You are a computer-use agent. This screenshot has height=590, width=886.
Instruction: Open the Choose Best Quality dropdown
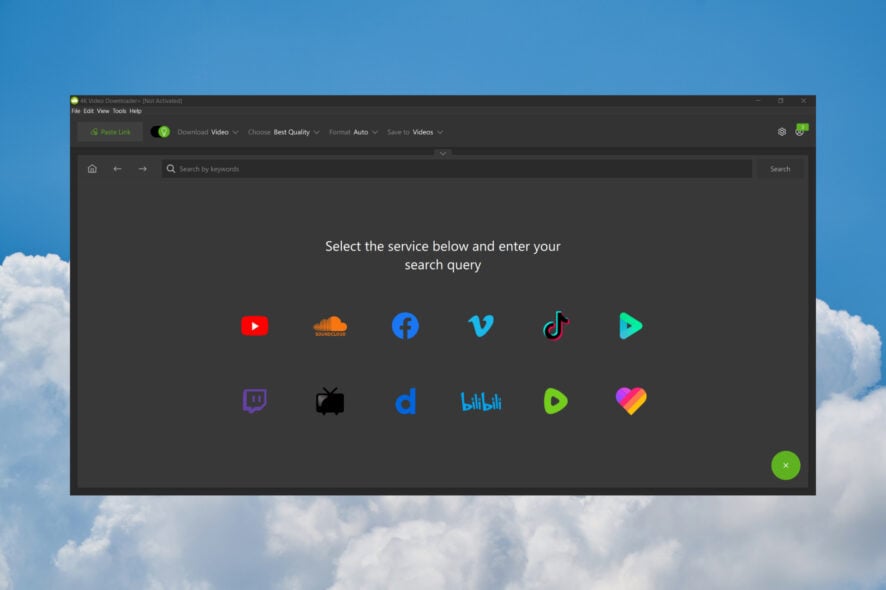(284, 132)
